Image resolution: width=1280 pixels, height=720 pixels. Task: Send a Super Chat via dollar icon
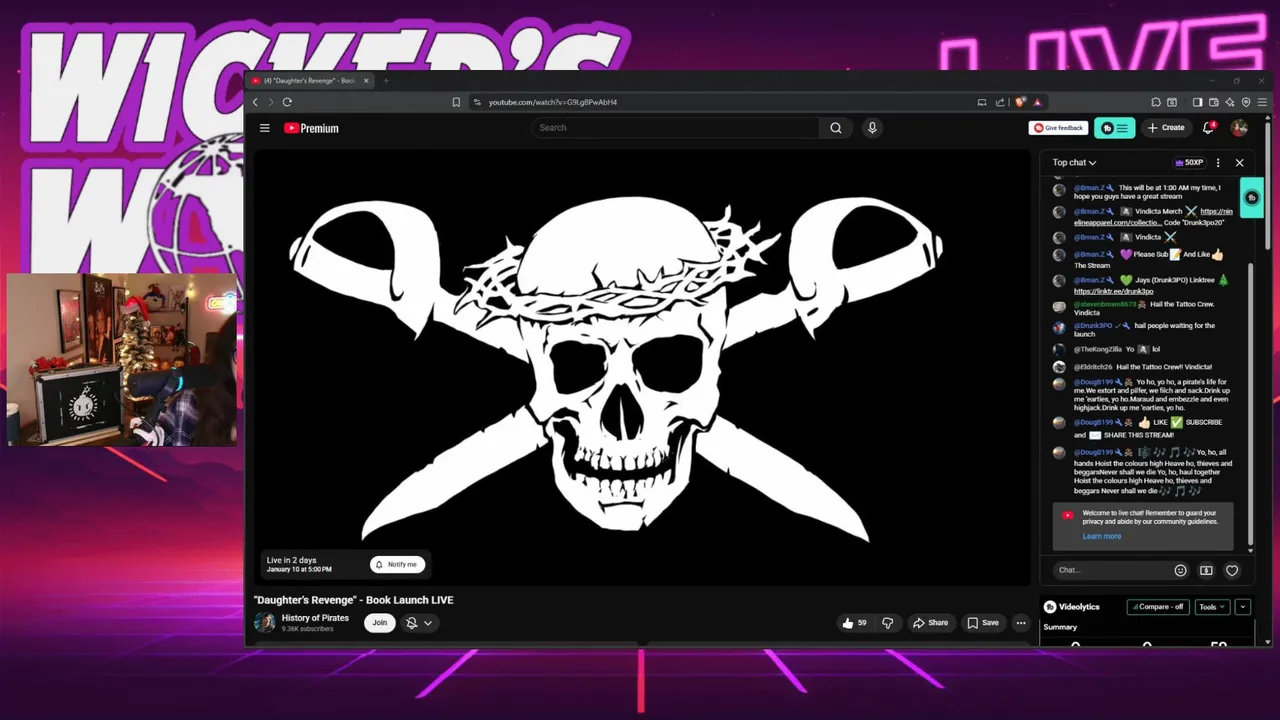pyautogui.click(x=1206, y=570)
